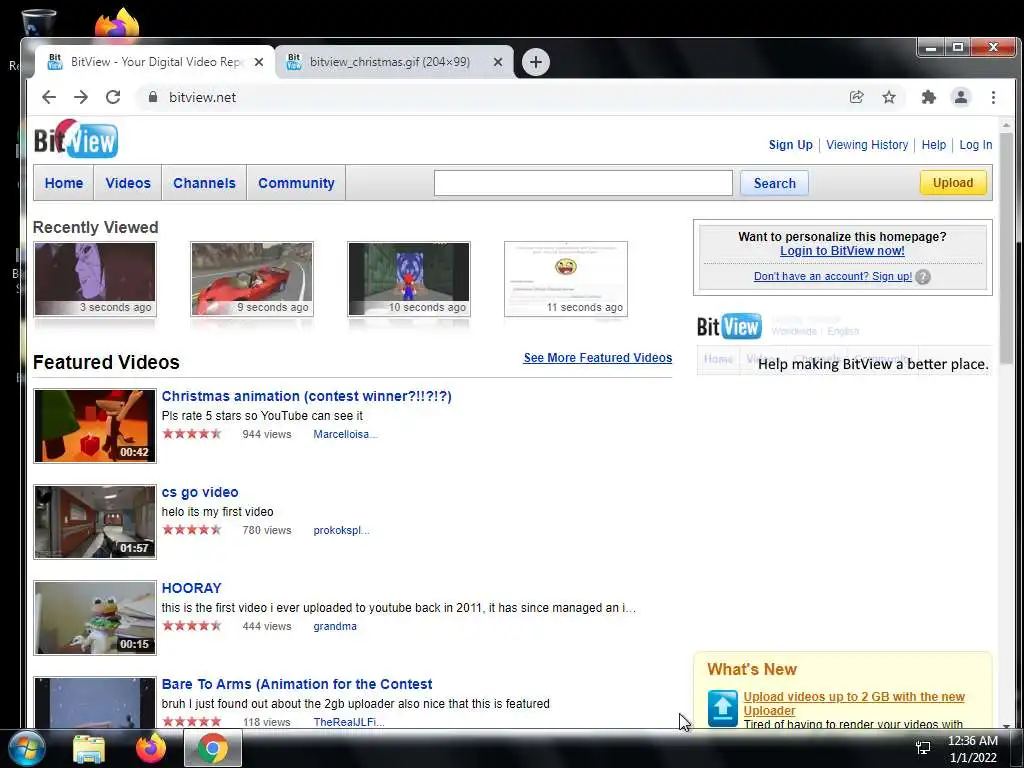Launch Firefox from the taskbar
Viewport: 1024px width, 768px height.
pyautogui.click(x=151, y=748)
